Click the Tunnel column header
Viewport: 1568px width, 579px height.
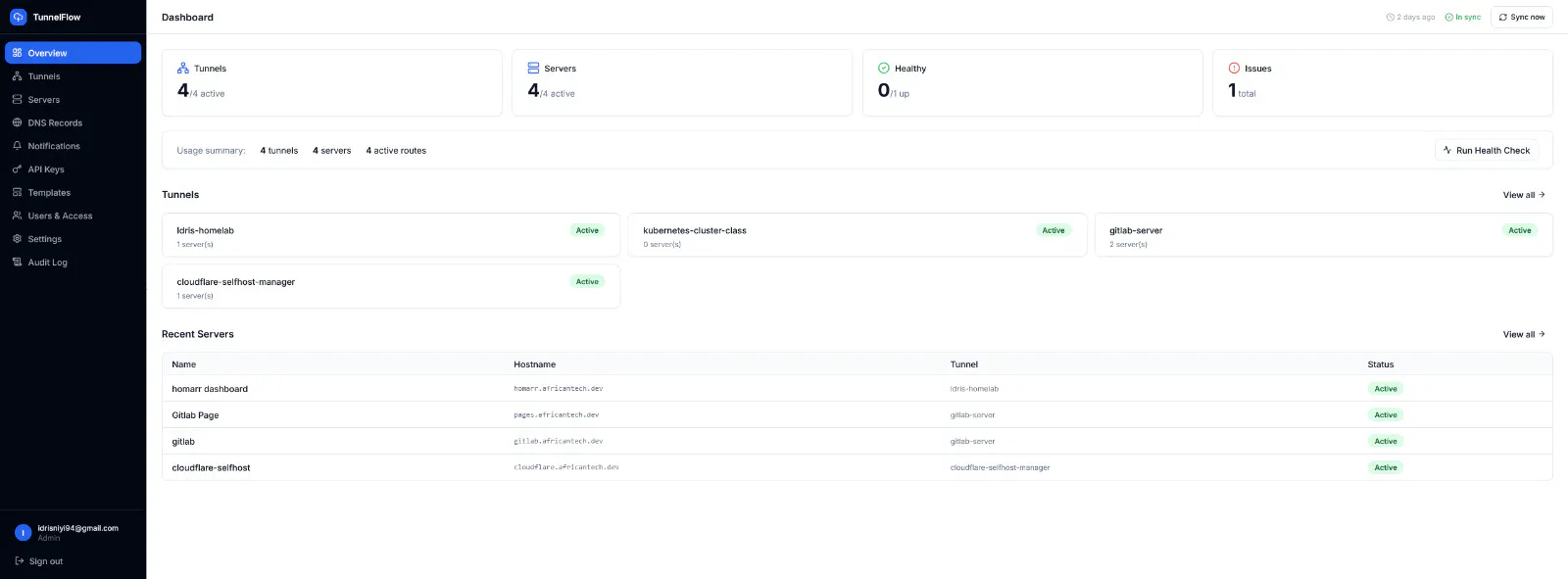point(964,364)
